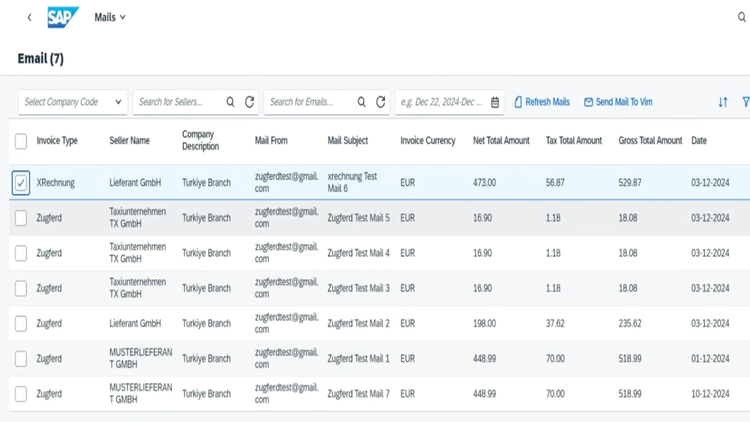Open the date range calendar picker

coord(495,102)
